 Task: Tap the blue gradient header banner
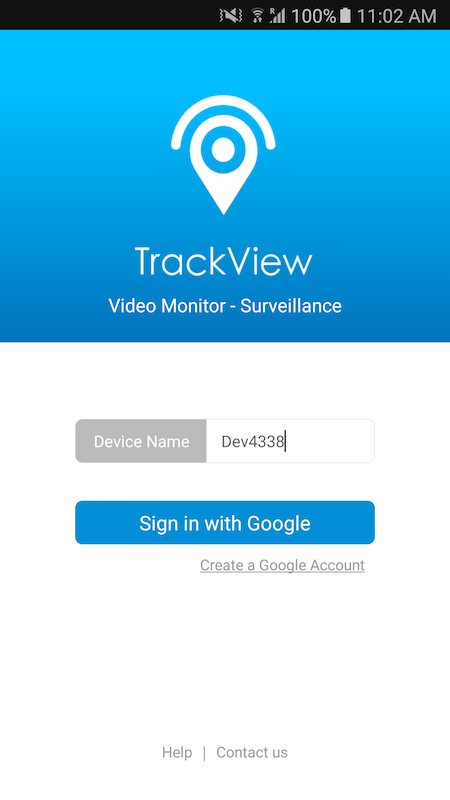225,186
